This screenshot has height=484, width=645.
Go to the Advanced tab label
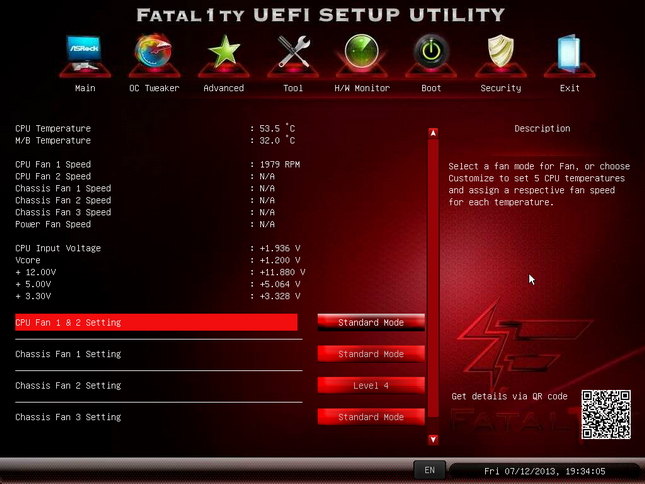tap(224, 88)
